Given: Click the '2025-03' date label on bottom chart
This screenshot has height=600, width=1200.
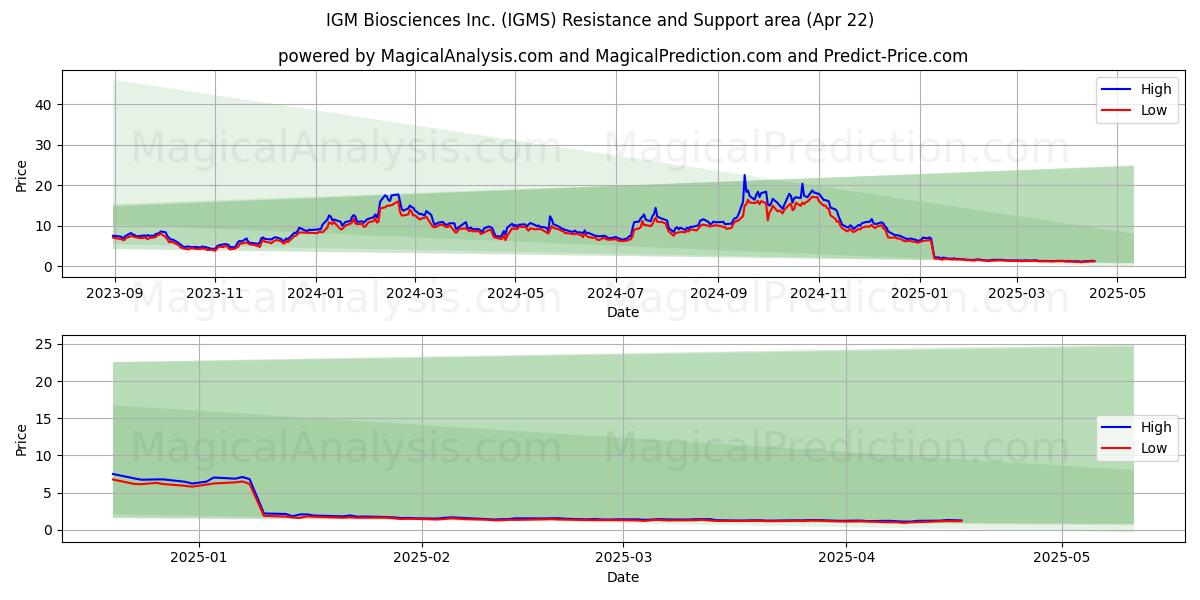Looking at the screenshot, I should 624,558.
